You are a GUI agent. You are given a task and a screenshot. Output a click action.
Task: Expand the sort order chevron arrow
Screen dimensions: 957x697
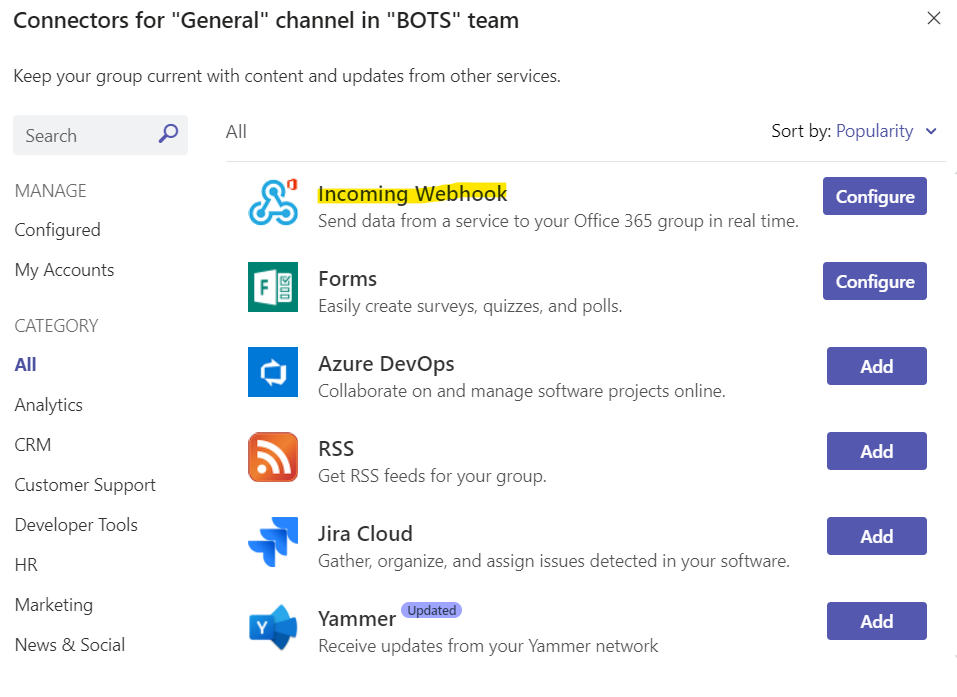[931, 131]
